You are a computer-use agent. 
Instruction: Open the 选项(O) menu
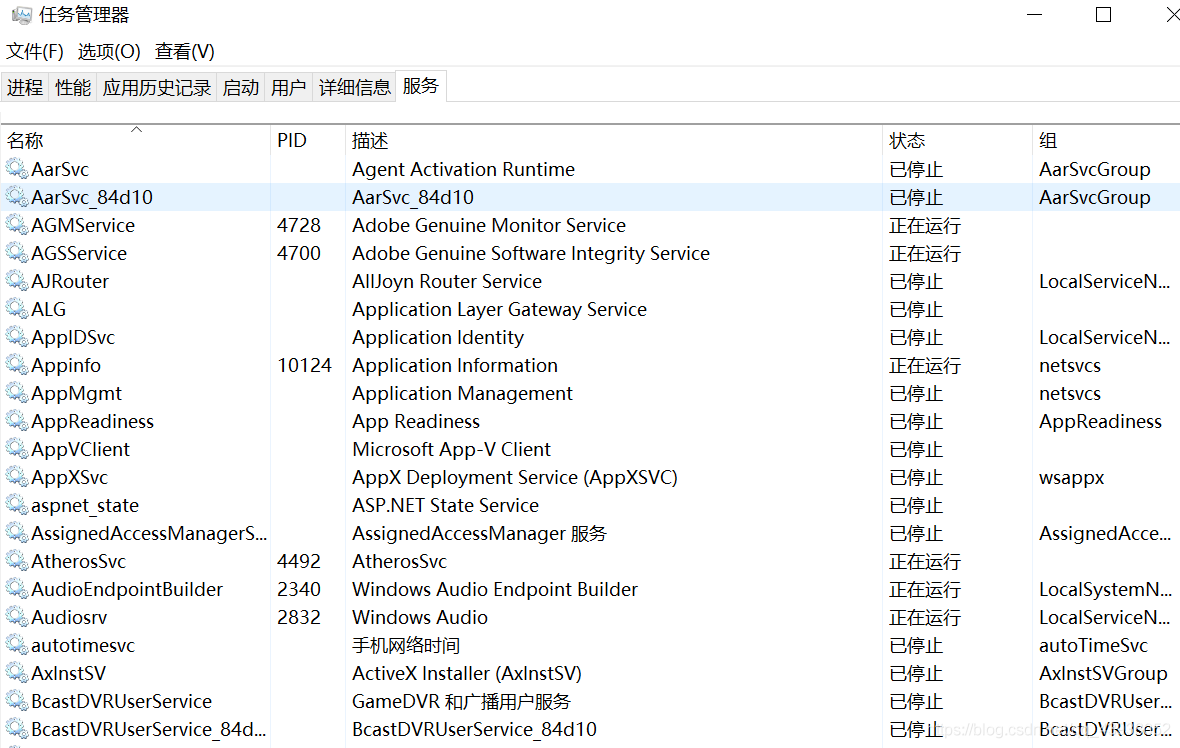click(x=109, y=51)
